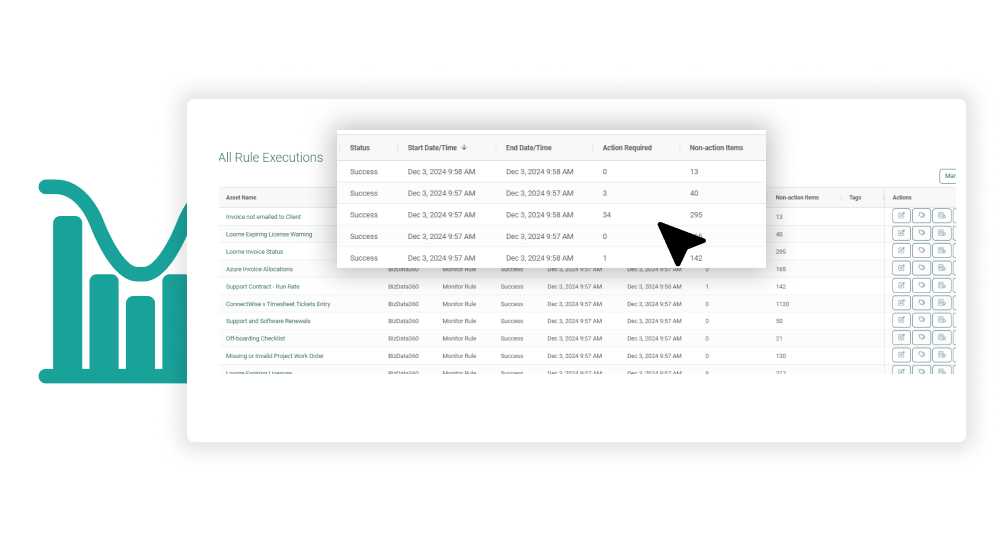This screenshot has height=559, width=1005.
Task: Open report icon for Missing or Invalid Project Work Order
Action: point(942,355)
